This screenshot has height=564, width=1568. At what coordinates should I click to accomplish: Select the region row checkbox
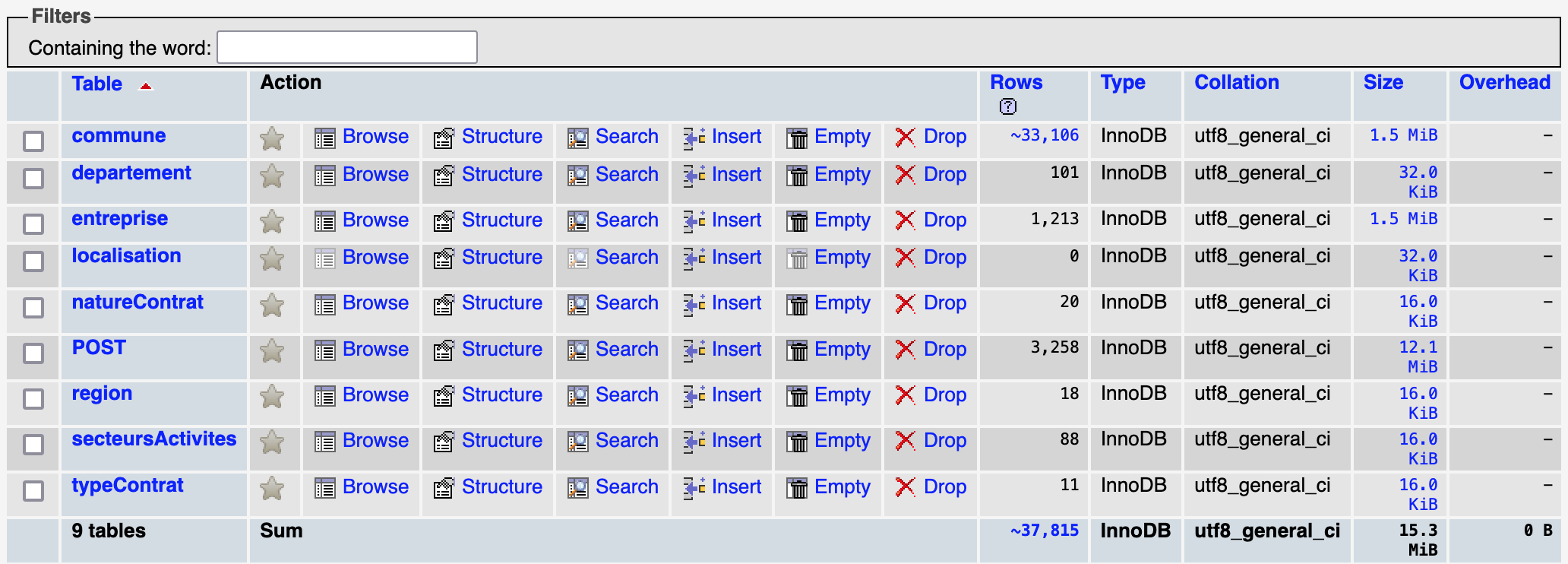[x=33, y=399]
